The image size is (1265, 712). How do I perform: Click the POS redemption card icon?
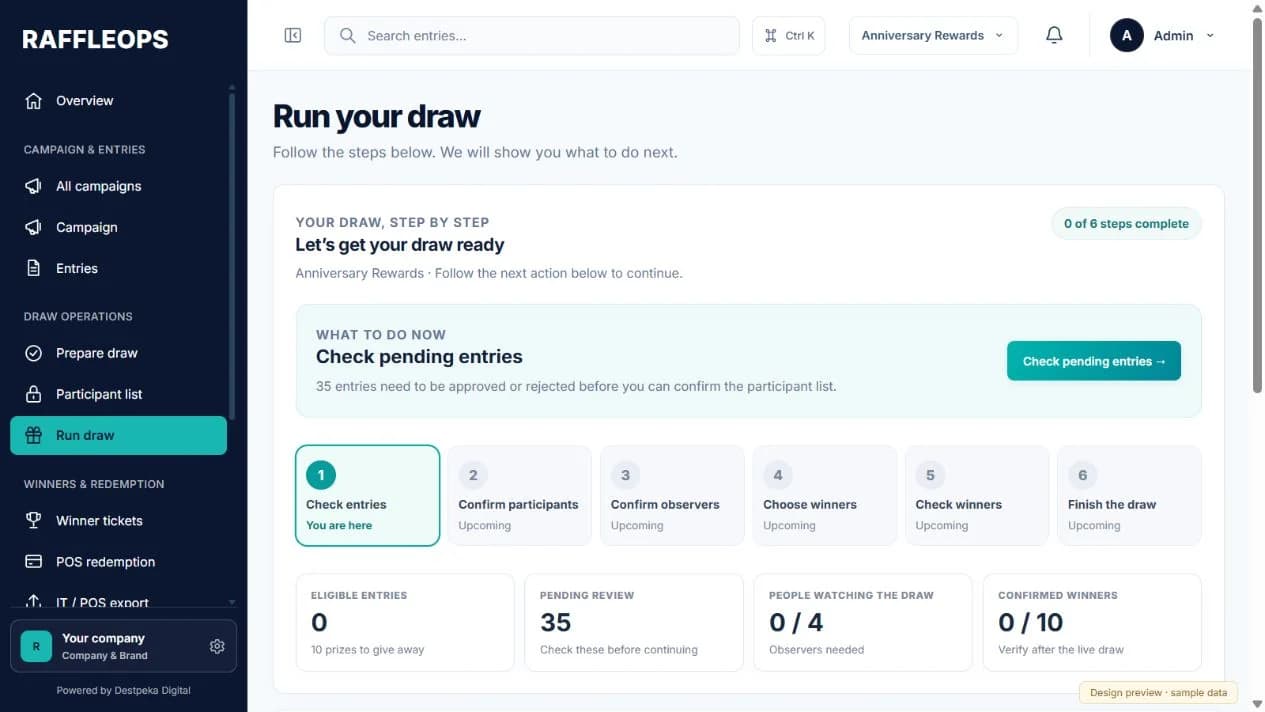tap(33, 562)
